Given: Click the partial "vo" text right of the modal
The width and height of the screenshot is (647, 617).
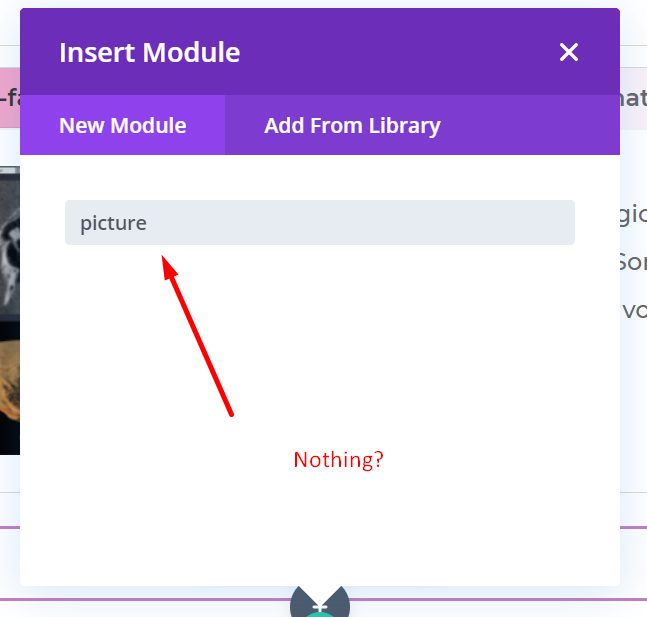Looking at the screenshot, I should click(634, 310).
